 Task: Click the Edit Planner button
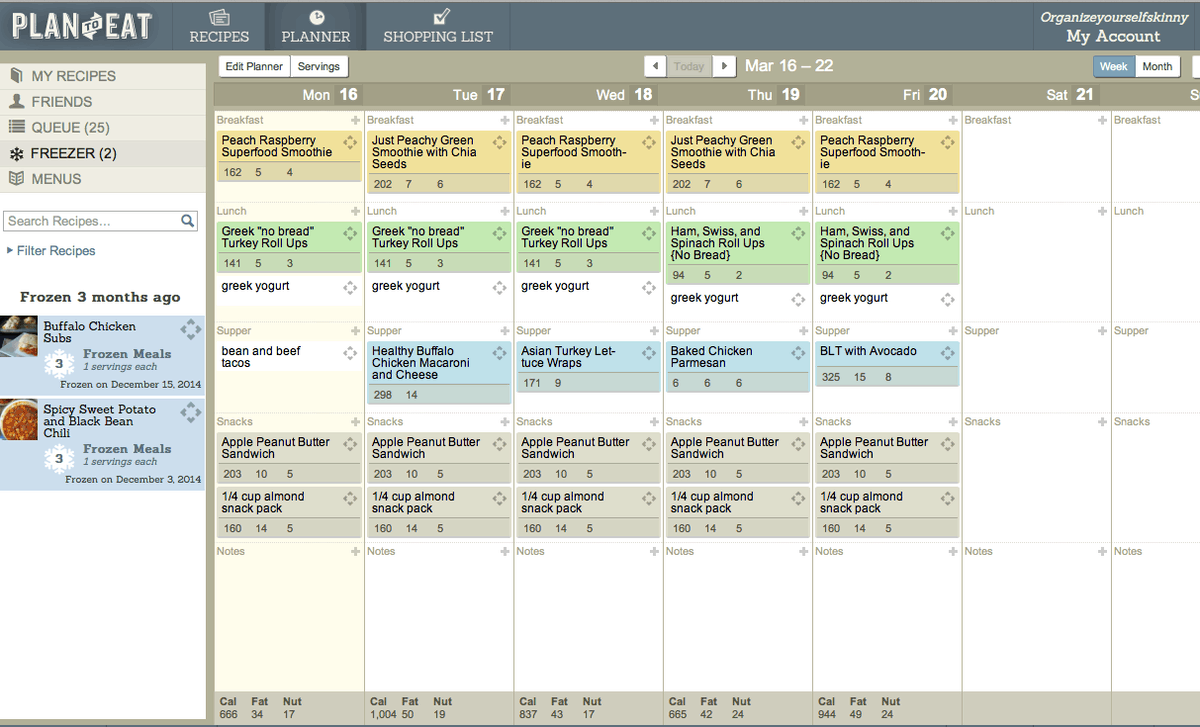click(254, 67)
